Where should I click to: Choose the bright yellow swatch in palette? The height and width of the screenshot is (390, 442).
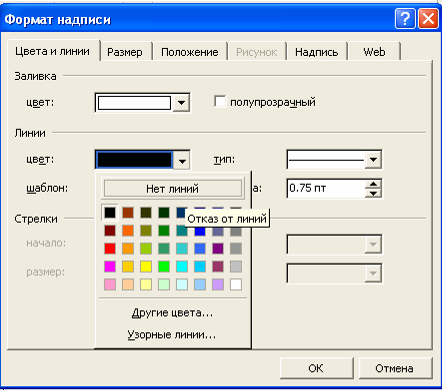(x=146, y=266)
